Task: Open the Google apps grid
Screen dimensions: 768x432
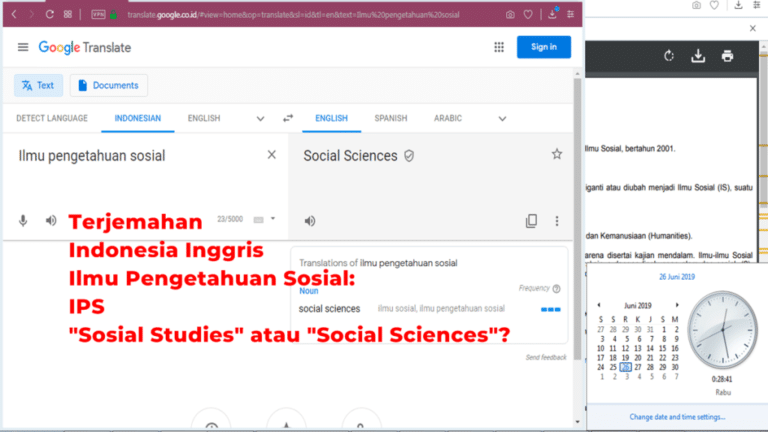Action: tap(499, 47)
